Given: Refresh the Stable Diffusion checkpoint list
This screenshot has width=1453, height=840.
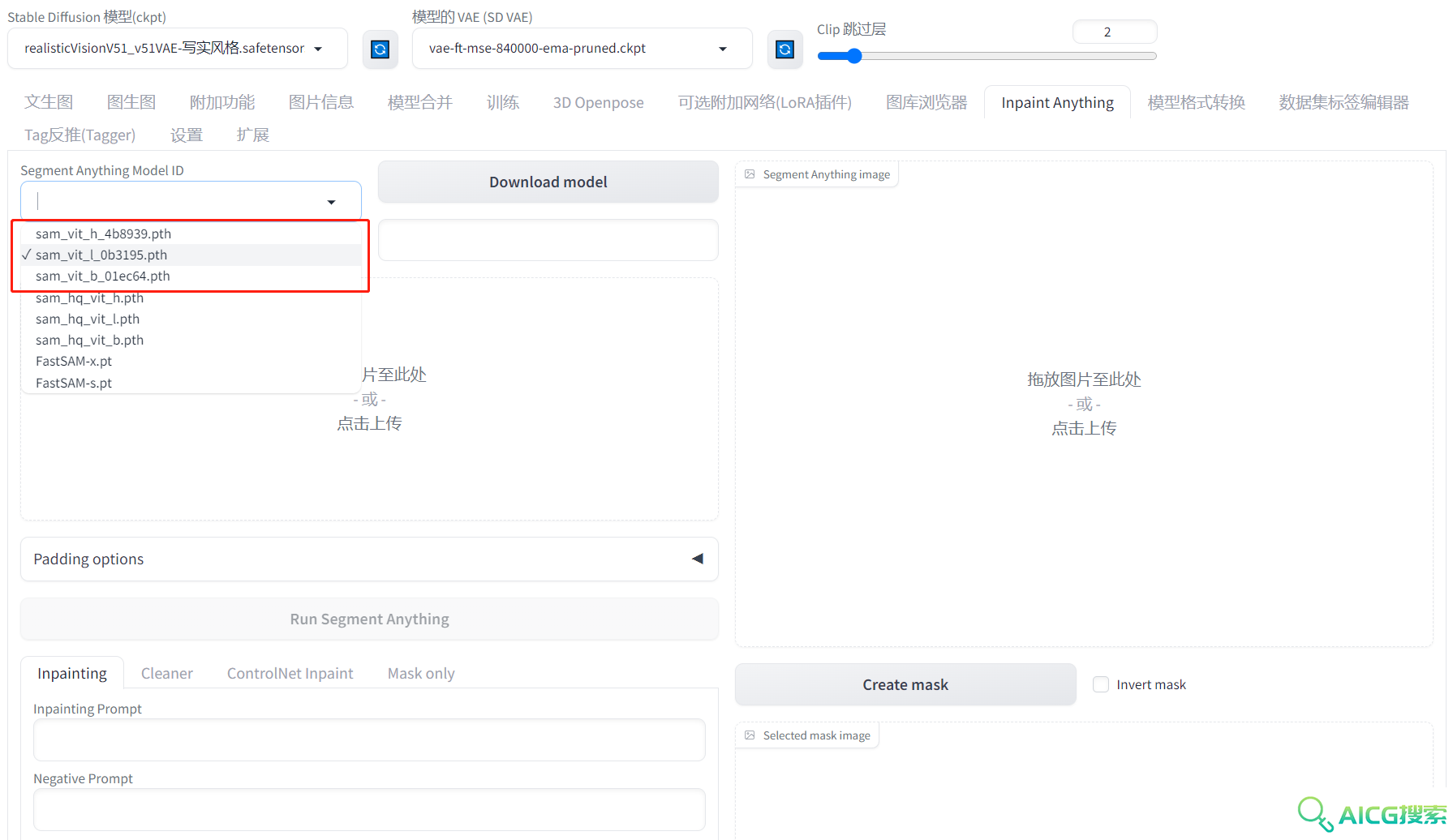Looking at the screenshot, I should coord(380,49).
